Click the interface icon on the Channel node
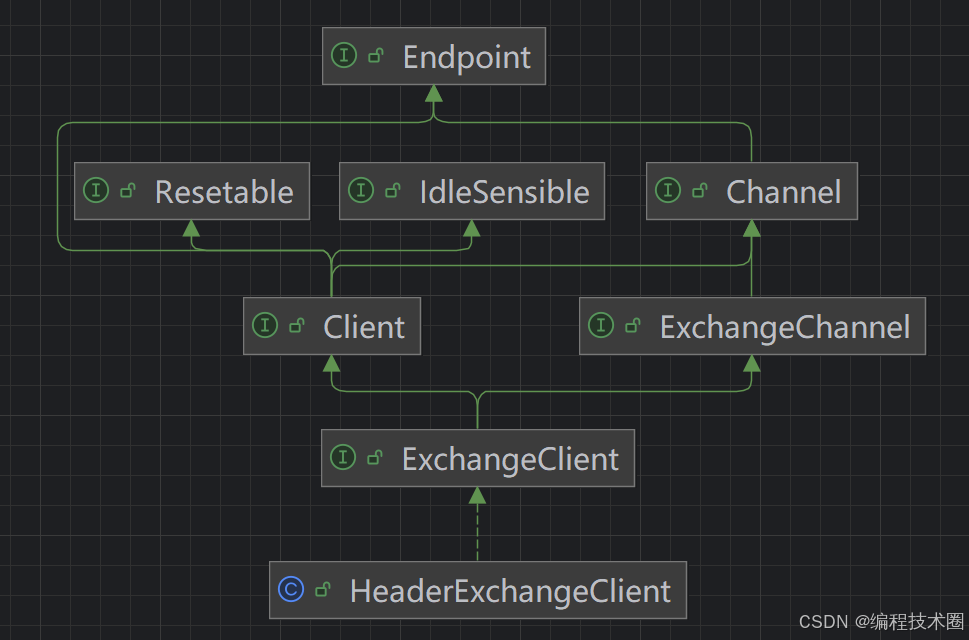The height and width of the screenshot is (640, 969). coord(668,190)
